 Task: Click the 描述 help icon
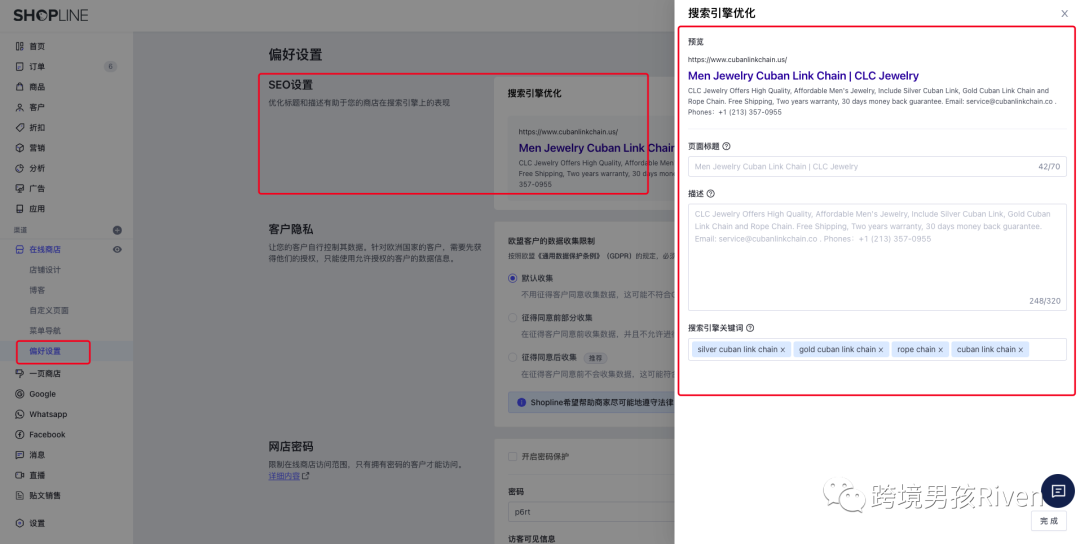[x=711, y=194]
